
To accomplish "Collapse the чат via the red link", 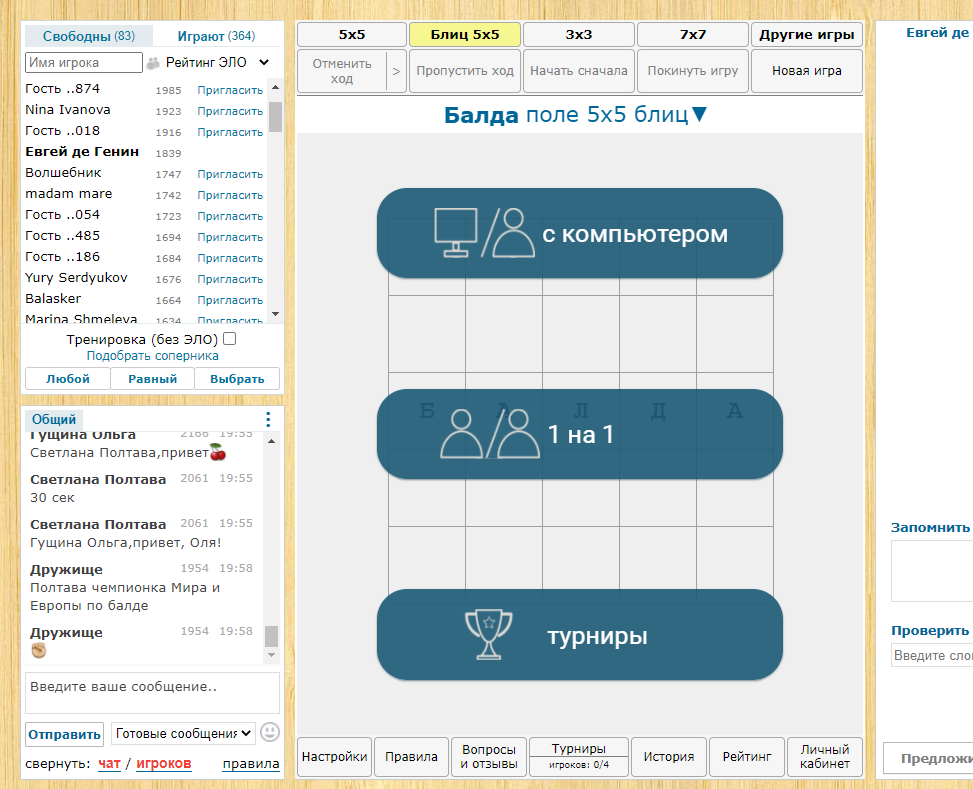I will (x=109, y=764).
